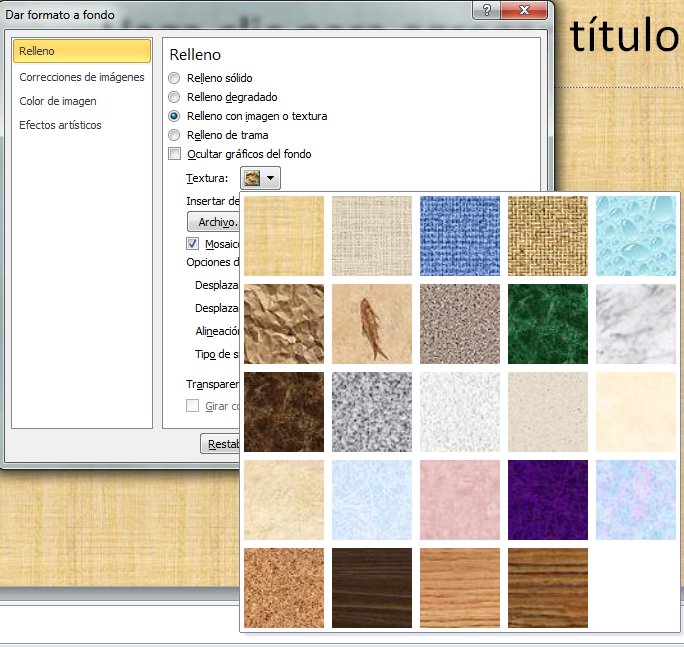Pick the pink tissue paper texture
This screenshot has height=647, width=684.
click(x=460, y=500)
